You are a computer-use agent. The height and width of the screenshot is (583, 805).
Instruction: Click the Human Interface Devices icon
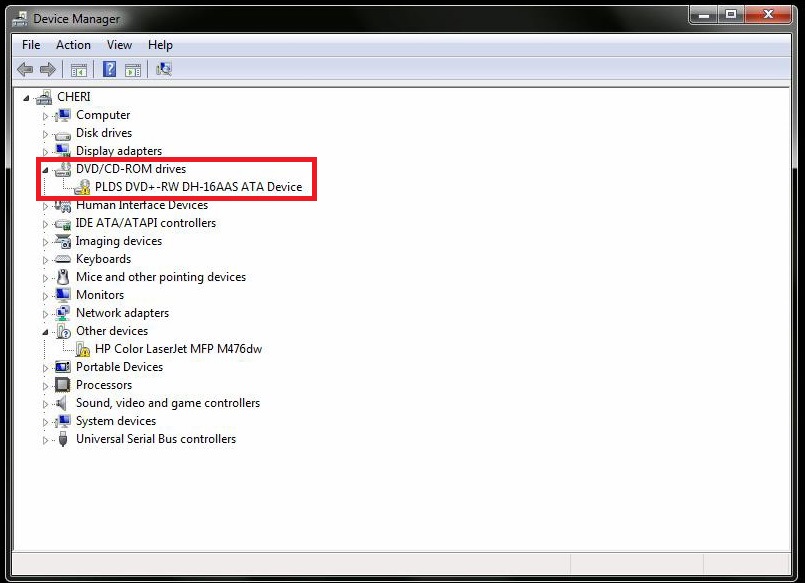click(x=63, y=206)
